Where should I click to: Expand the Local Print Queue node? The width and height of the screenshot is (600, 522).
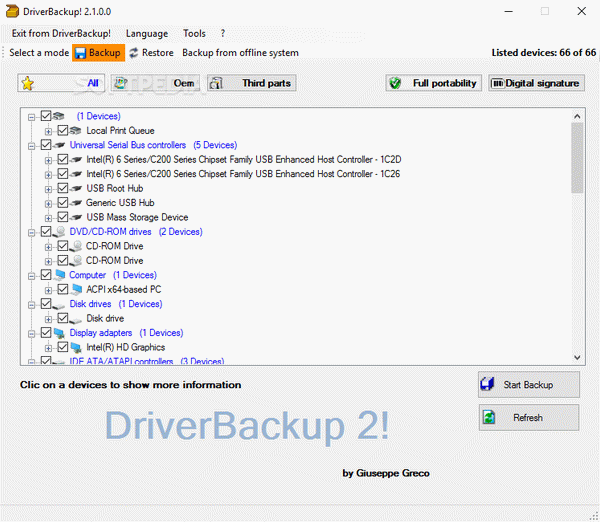pyautogui.click(x=48, y=132)
